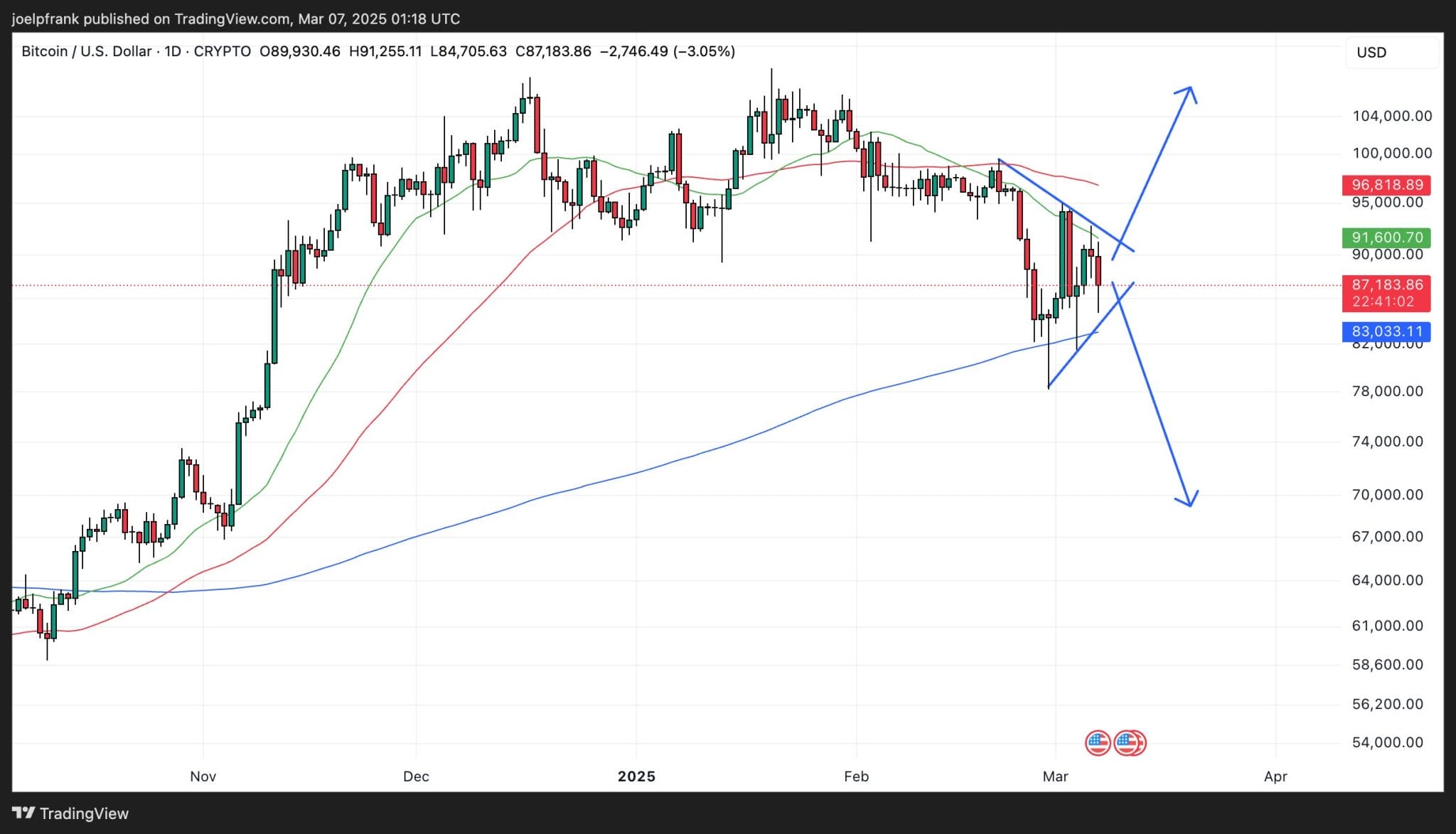Click the Bitcoin / U.S. Dollar symbol title
Viewport: 1456px width, 834px height.
[86, 51]
